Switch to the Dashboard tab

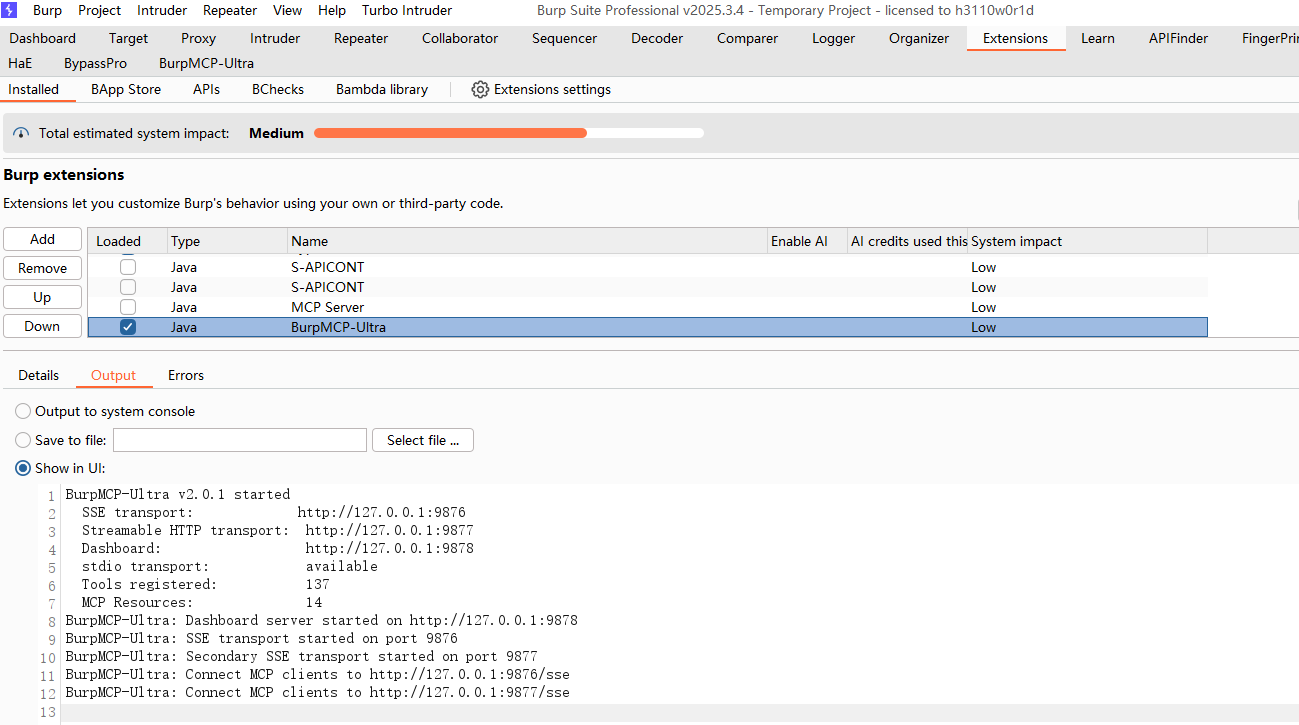pos(43,38)
